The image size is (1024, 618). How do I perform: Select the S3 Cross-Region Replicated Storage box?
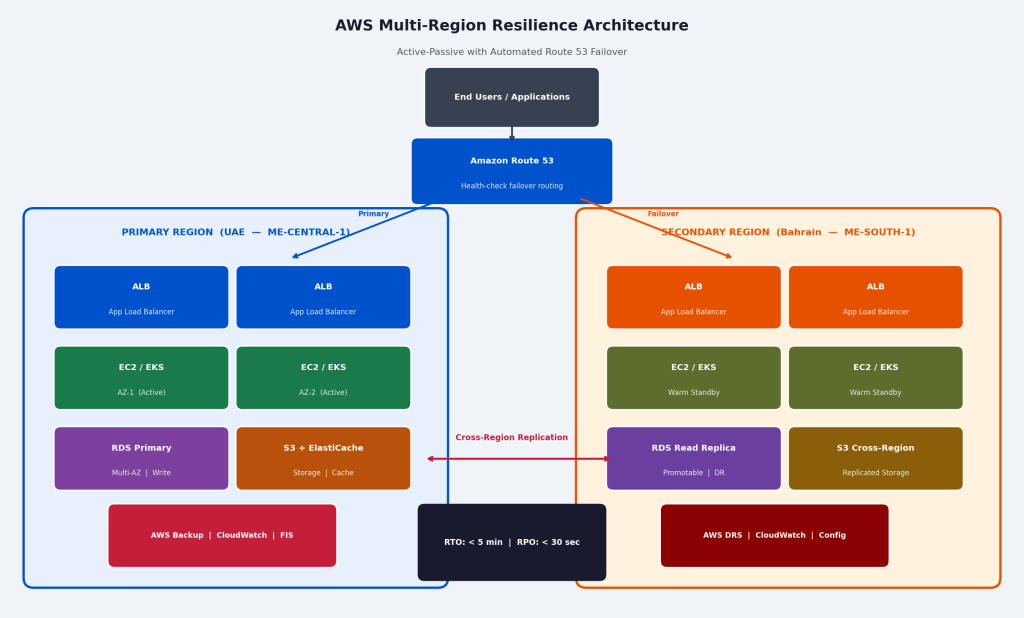[x=876, y=459]
